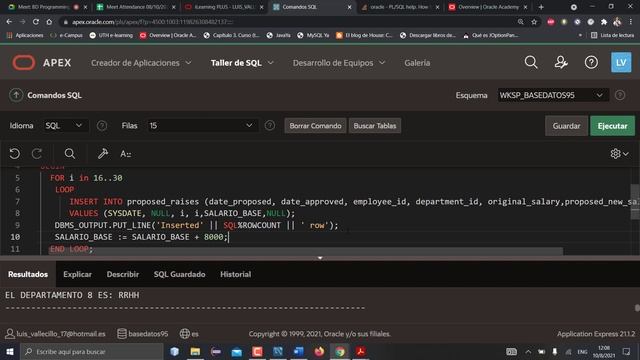Viewport: 640px width, 360px height.
Task: Redo the editor change
Action: [37, 153]
